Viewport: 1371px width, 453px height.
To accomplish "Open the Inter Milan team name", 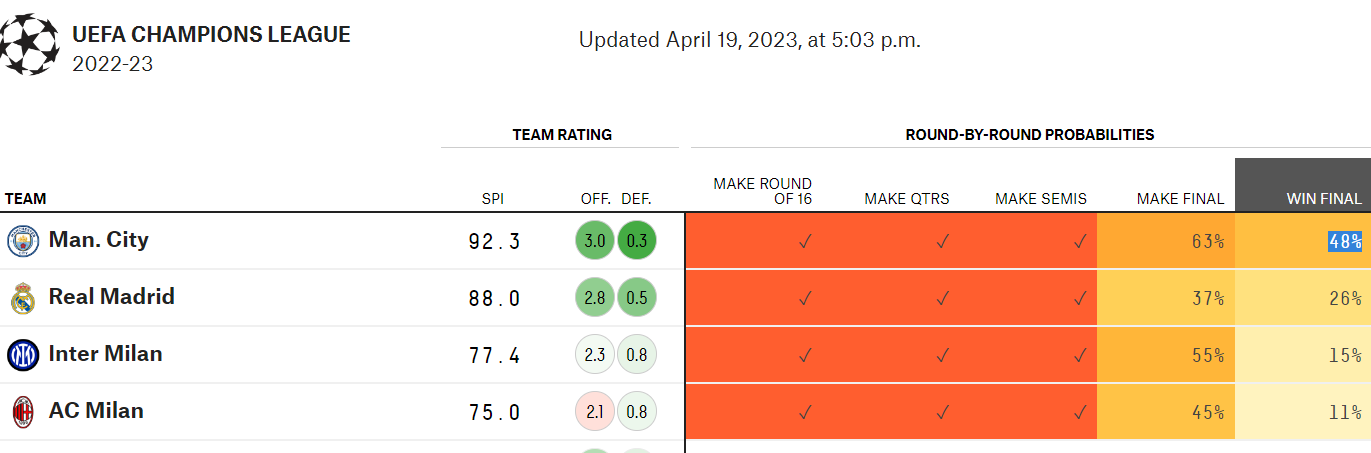I will pyautogui.click(x=105, y=354).
